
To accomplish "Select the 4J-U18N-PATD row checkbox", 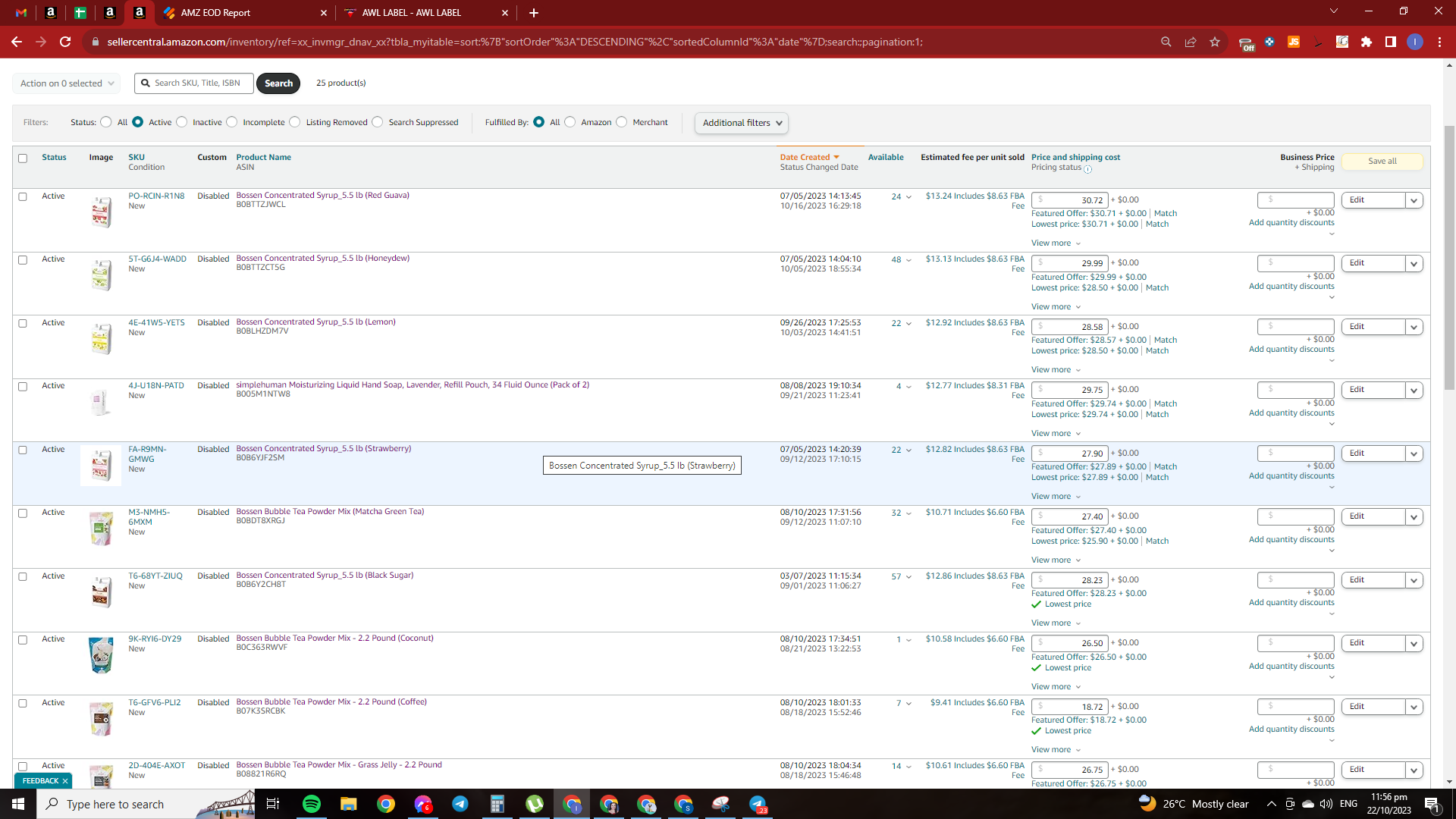I will pyautogui.click(x=23, y=387).
